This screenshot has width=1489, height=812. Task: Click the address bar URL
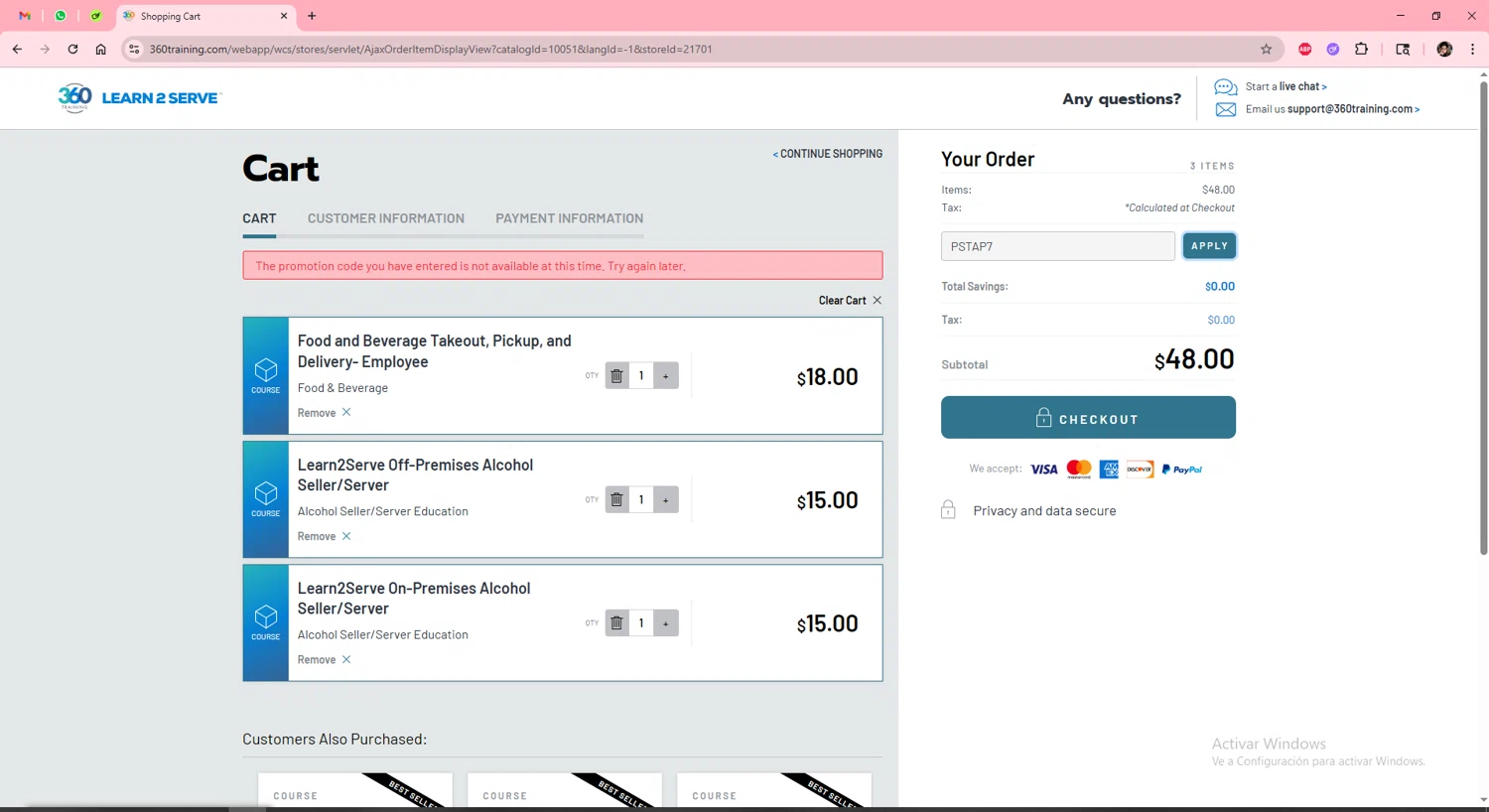click(431, 49)
